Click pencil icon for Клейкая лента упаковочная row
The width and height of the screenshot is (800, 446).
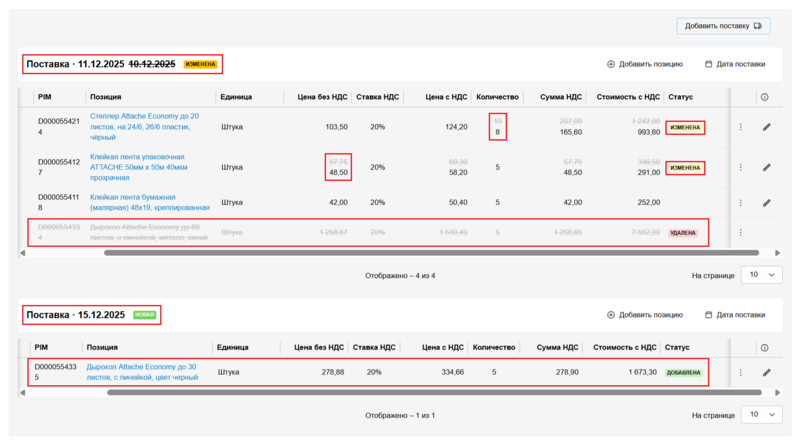[x=766, y=168]
